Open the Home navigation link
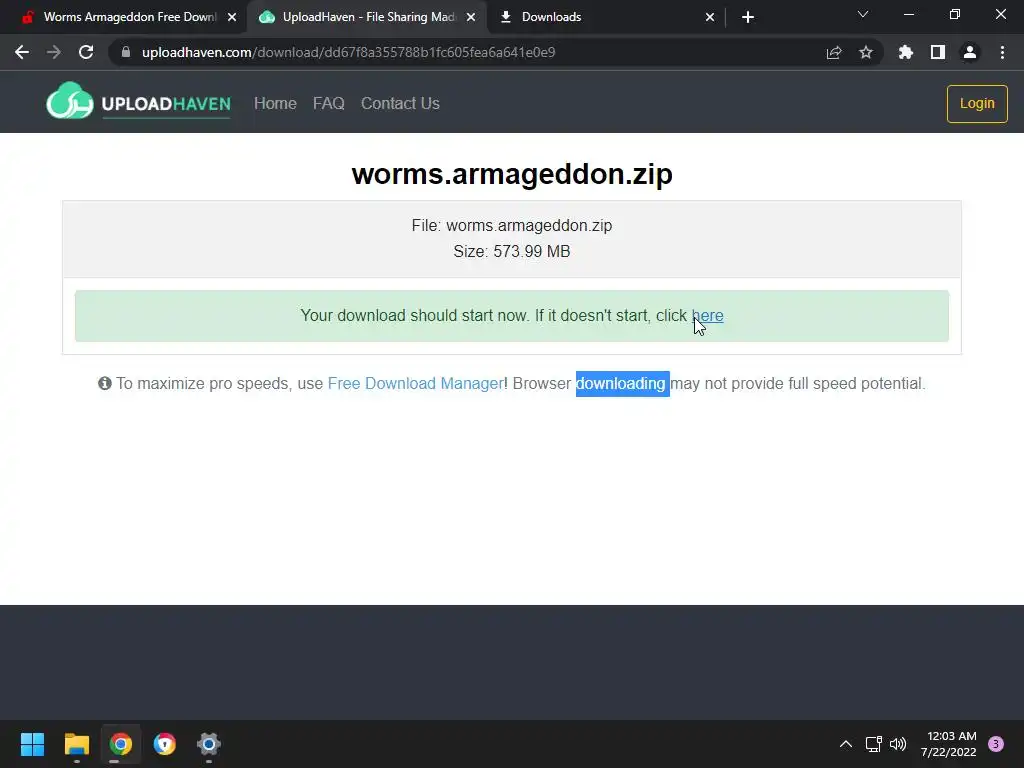Screen dimensions: 1024x768 tap(275, 103)
